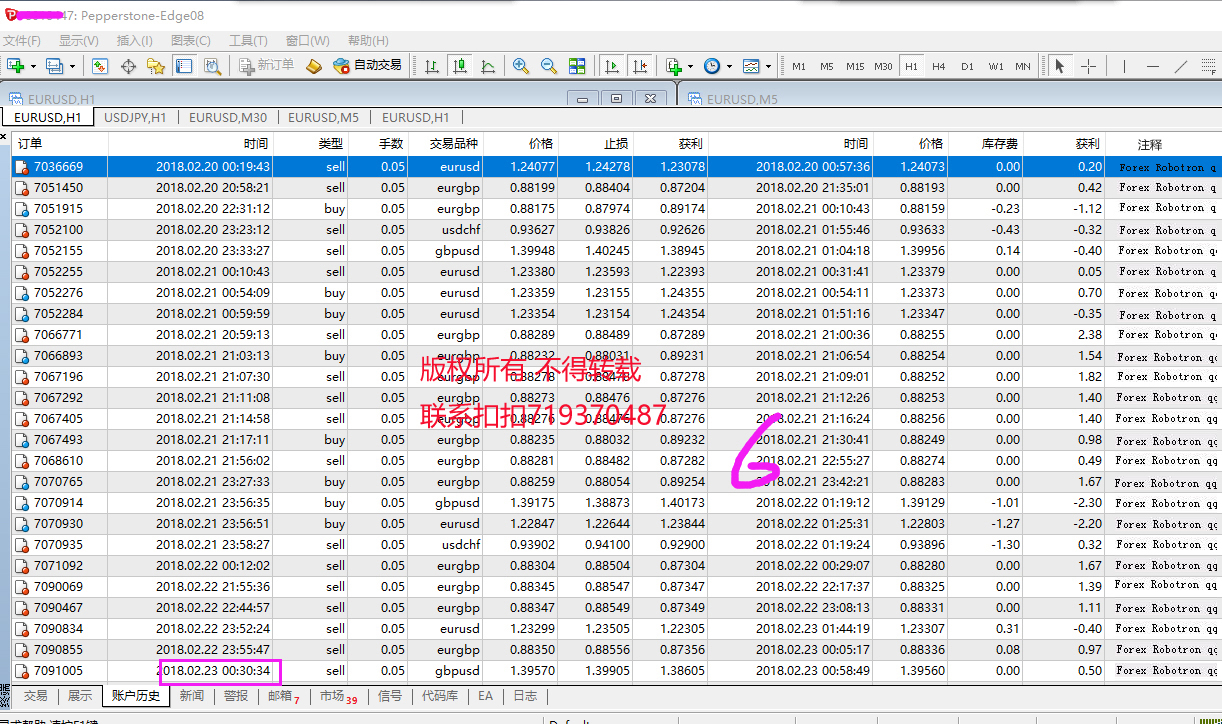Image resolution: width=1222 pixels, height=724 pixels.
Task: Click the 新订单 new order button
Action: point(266,66)
